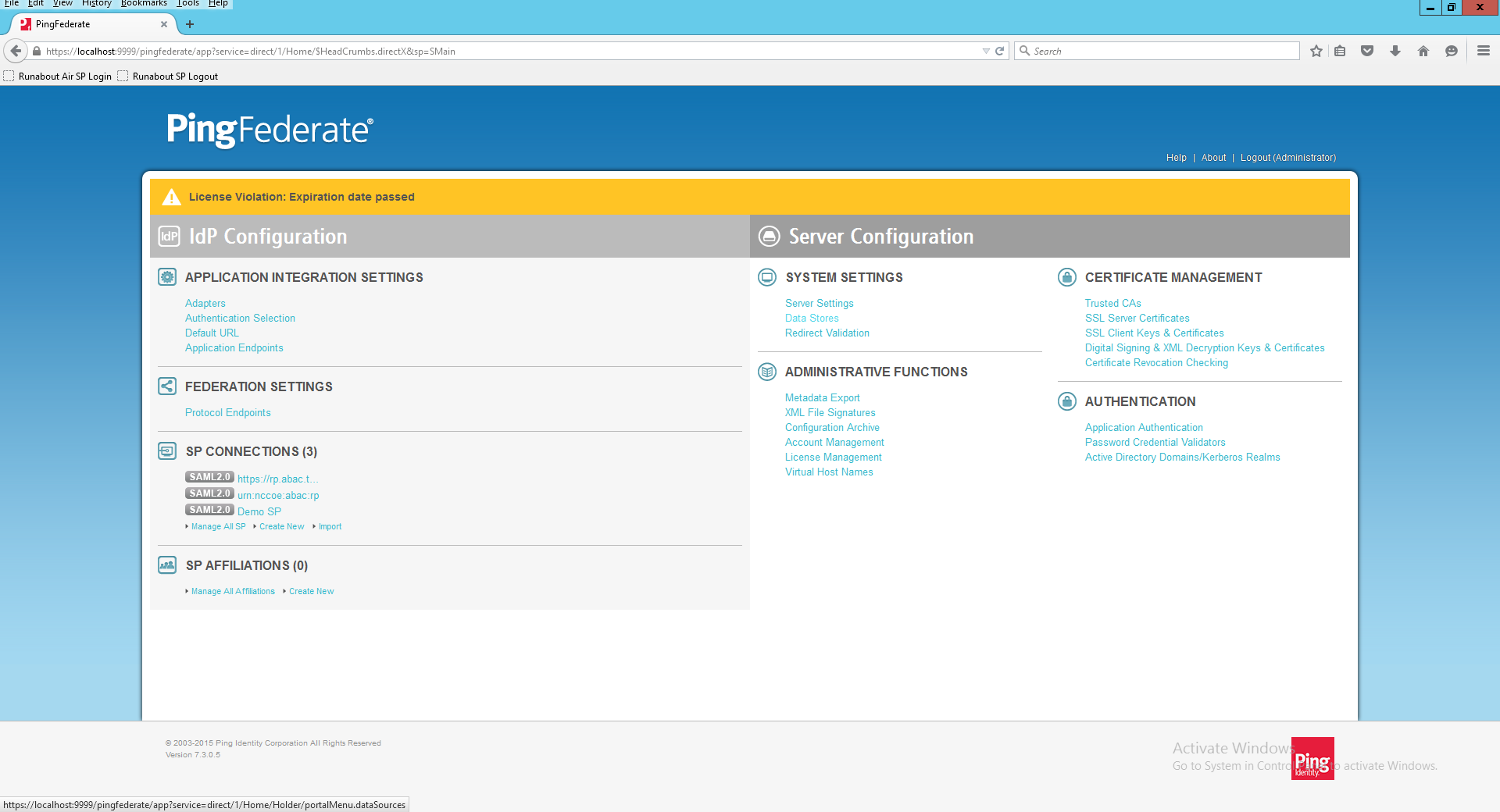Bookmark this page with the star icon
Viewport: 1500px width, 812px height.
[1316, 51]
